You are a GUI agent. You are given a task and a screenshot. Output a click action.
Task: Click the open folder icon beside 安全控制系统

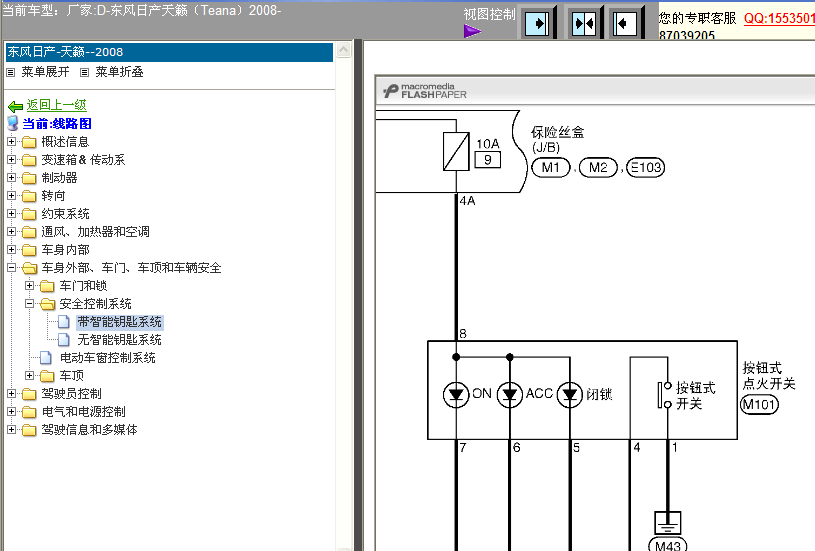pyautogui.click(x=47, y=304)
